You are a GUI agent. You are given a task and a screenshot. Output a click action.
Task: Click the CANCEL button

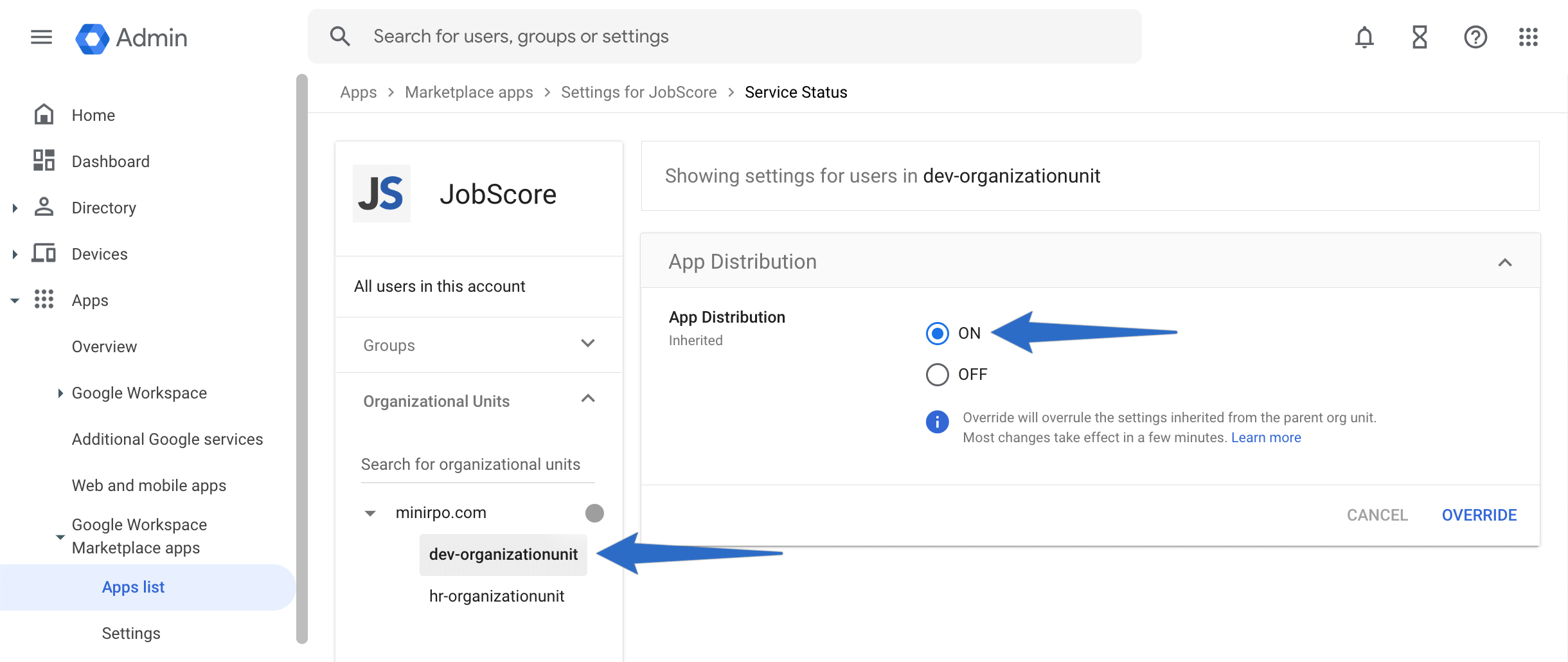tap(1377, 515)
